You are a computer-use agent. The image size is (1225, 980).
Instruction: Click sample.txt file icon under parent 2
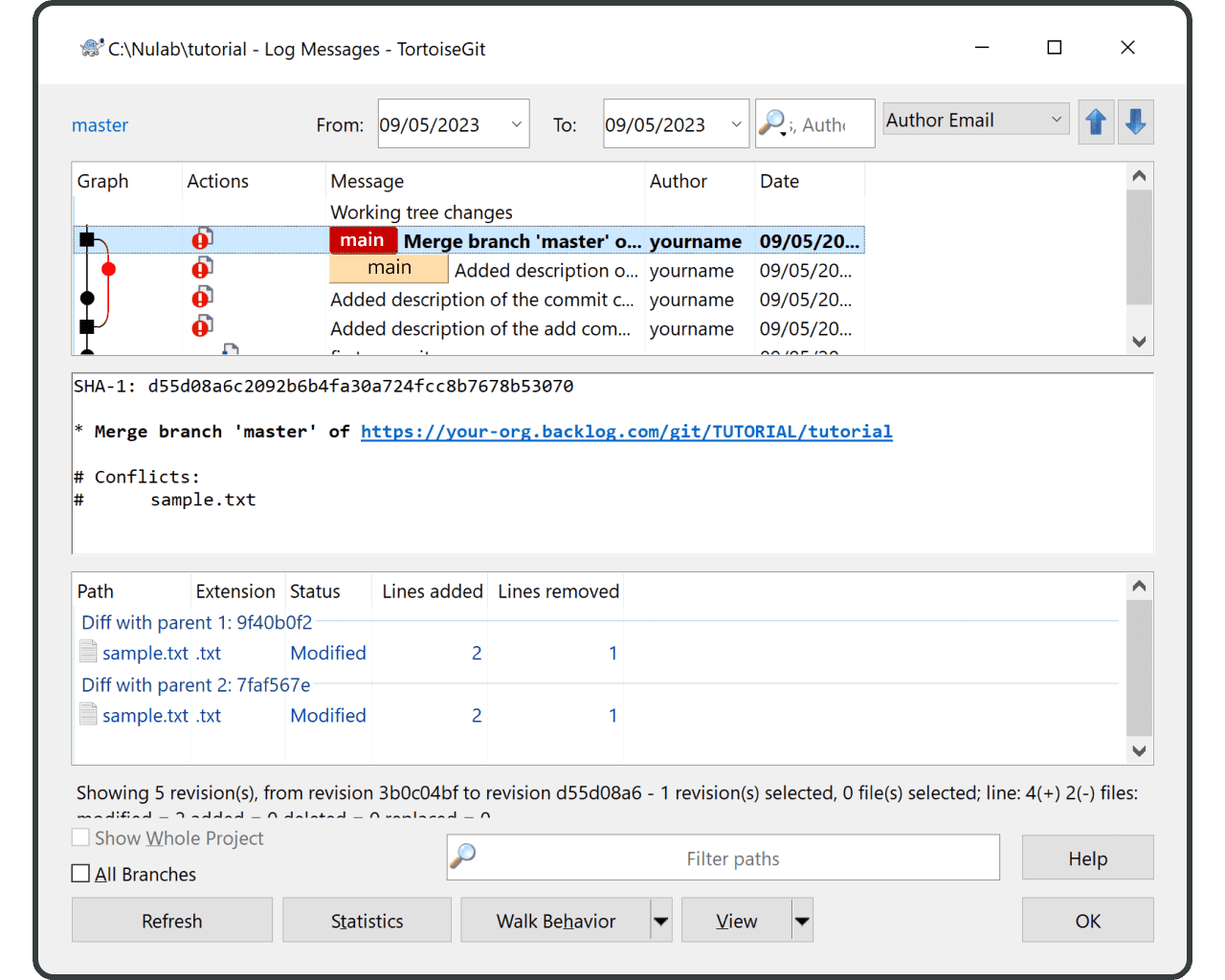coord(88,715)
